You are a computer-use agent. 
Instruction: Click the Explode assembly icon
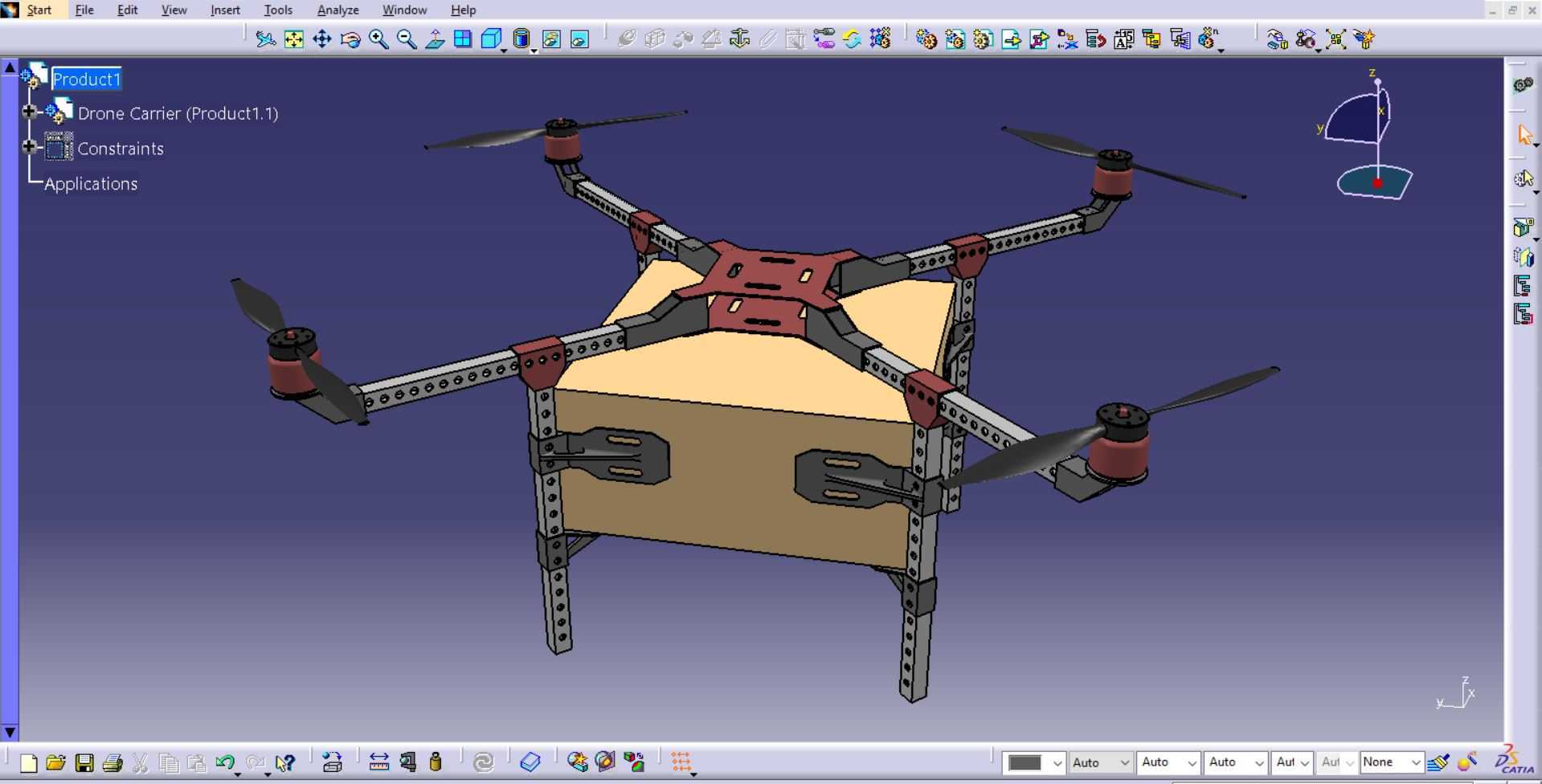point(1335,39)
